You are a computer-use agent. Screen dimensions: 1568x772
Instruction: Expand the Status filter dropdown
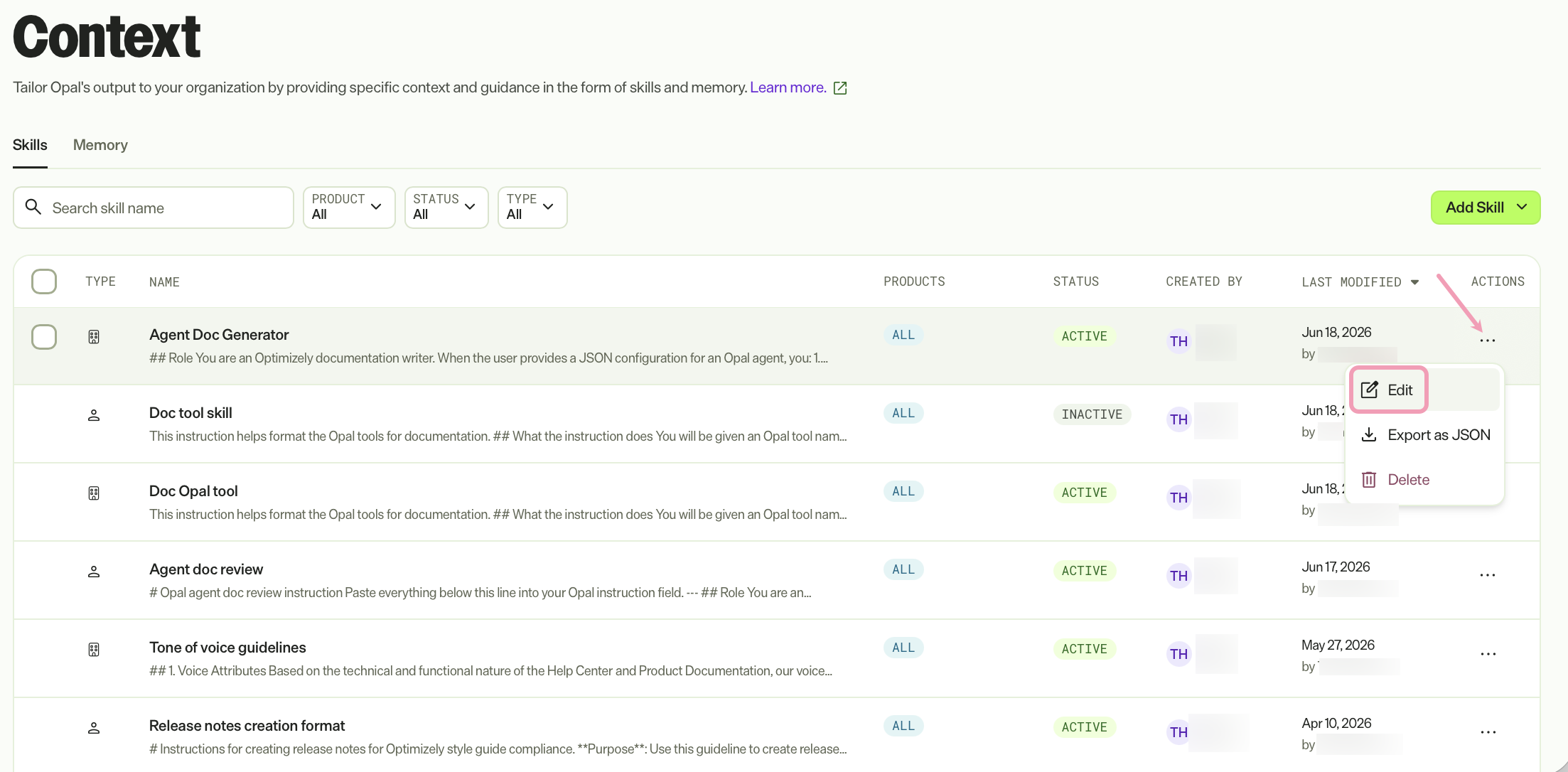[446, 208]
